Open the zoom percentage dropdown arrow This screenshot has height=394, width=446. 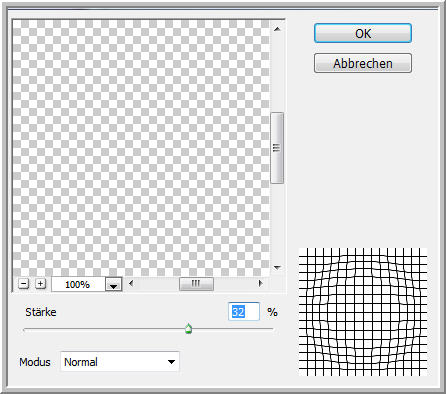114,284
